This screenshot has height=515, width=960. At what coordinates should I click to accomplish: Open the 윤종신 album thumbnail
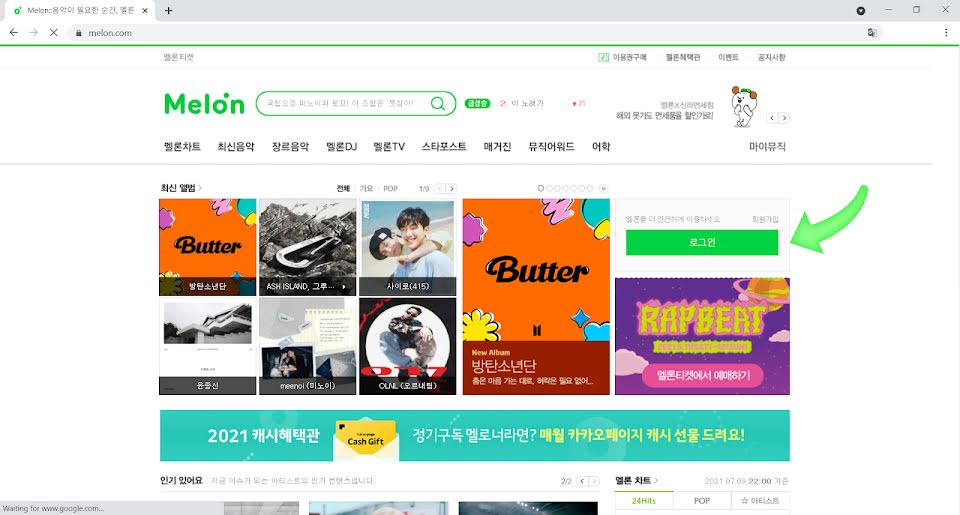208,346
